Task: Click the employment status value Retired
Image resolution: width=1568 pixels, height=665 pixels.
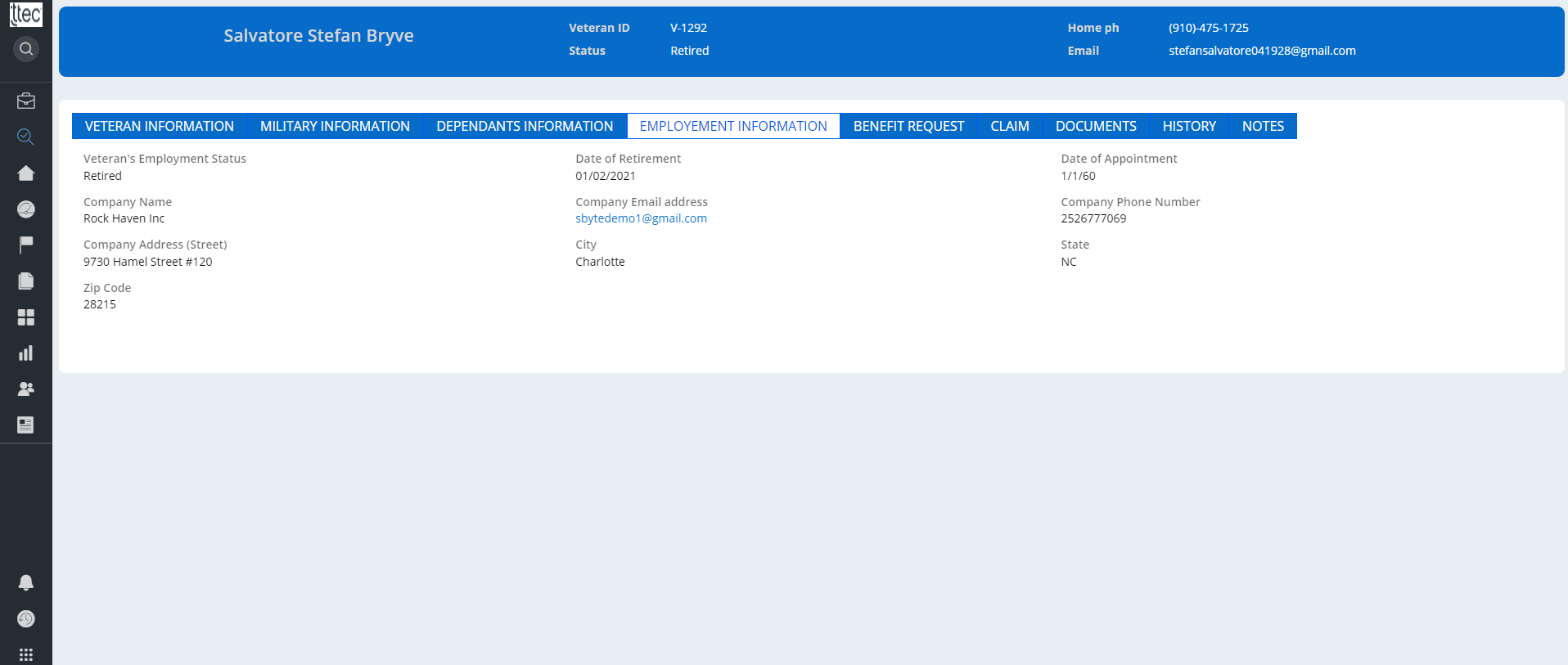Action: click(x=102, y=176)
